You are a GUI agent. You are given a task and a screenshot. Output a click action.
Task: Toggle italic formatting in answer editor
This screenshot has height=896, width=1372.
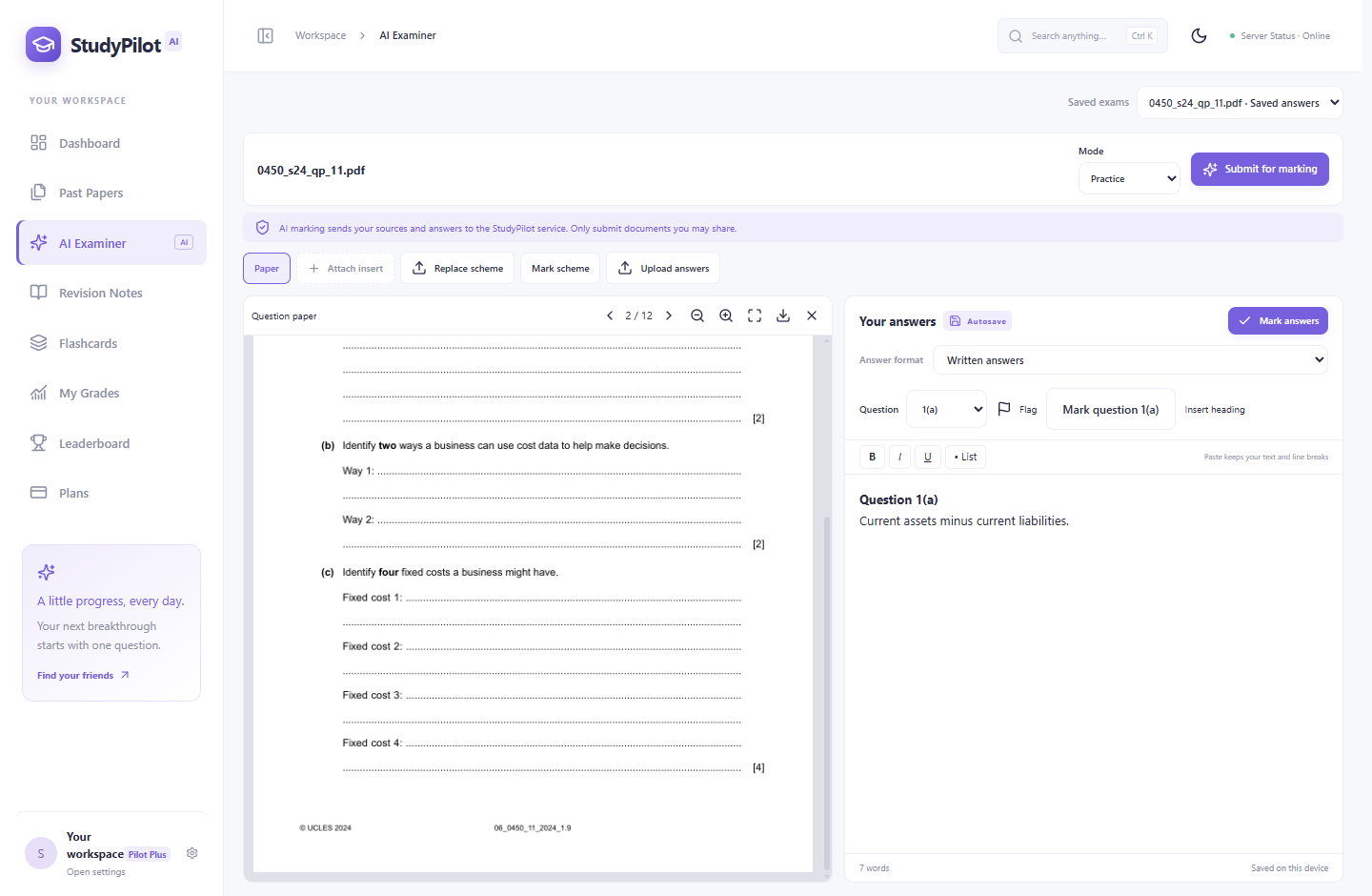tap(899, 457)
